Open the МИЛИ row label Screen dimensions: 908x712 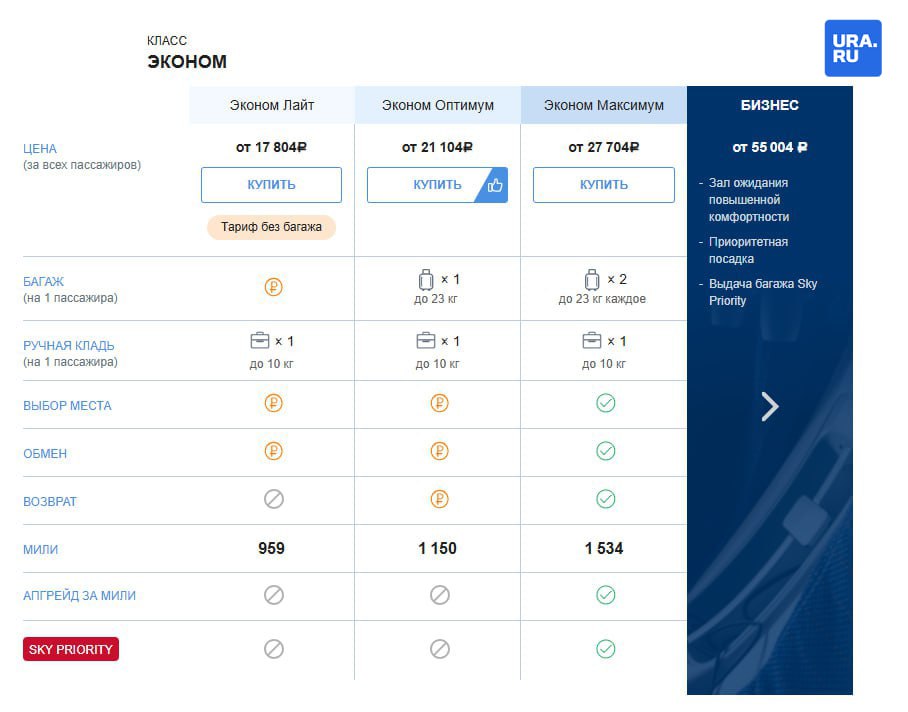41,550
